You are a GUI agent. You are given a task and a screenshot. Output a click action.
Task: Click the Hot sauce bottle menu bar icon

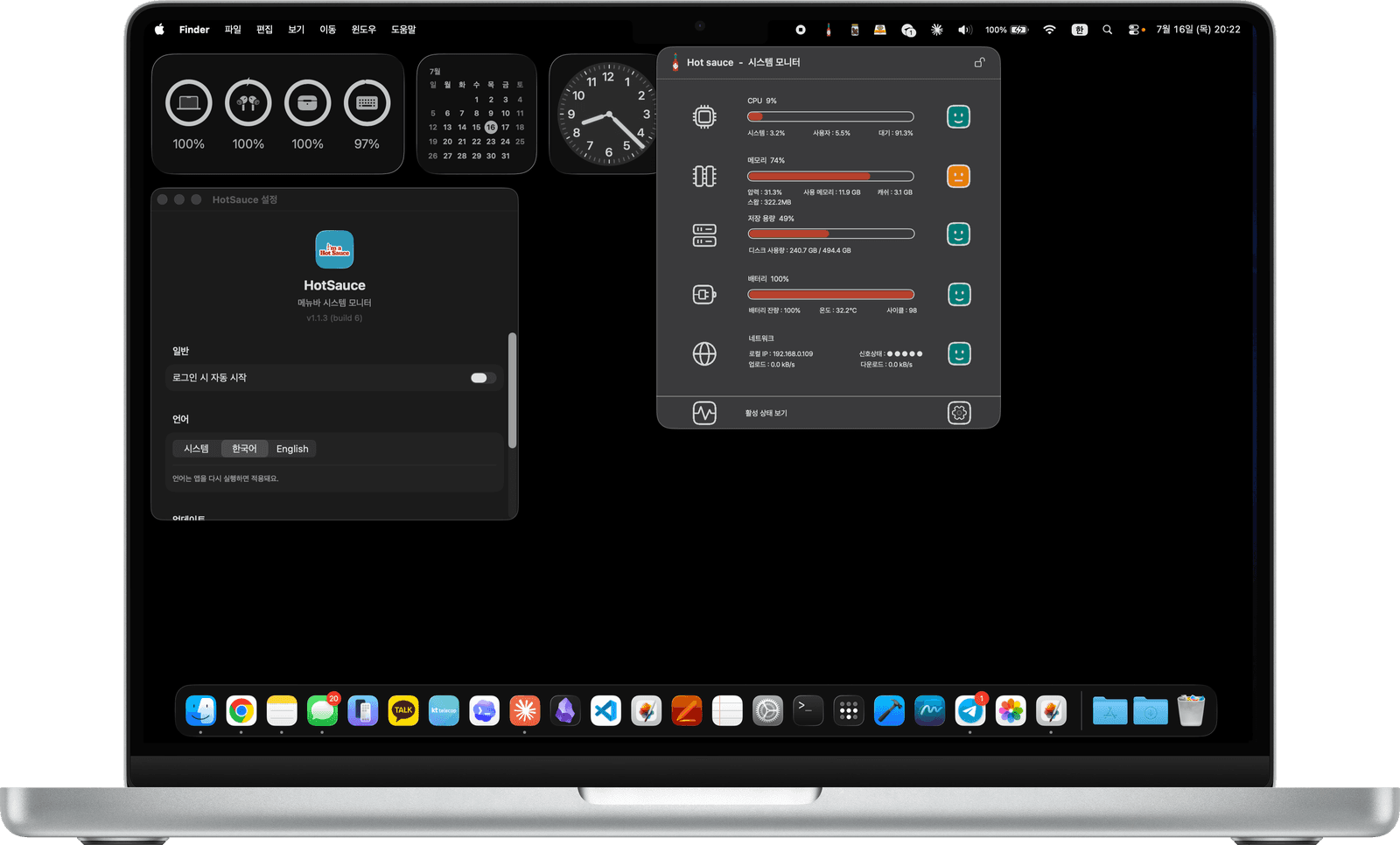coord(828,30)
